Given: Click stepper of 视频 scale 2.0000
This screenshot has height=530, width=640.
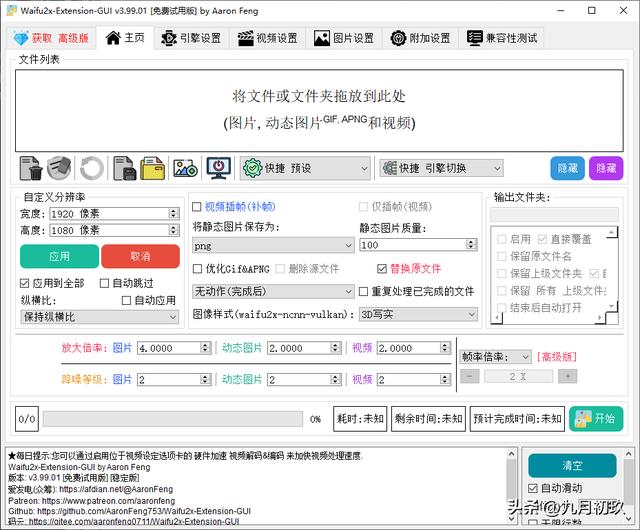Looking at the screenshot, I should [x=445, y=348].
